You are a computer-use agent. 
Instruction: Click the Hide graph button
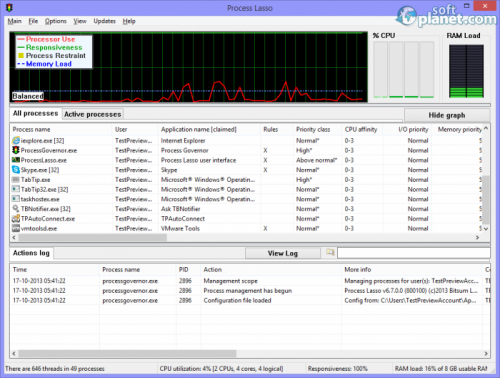tap(447, 115)
